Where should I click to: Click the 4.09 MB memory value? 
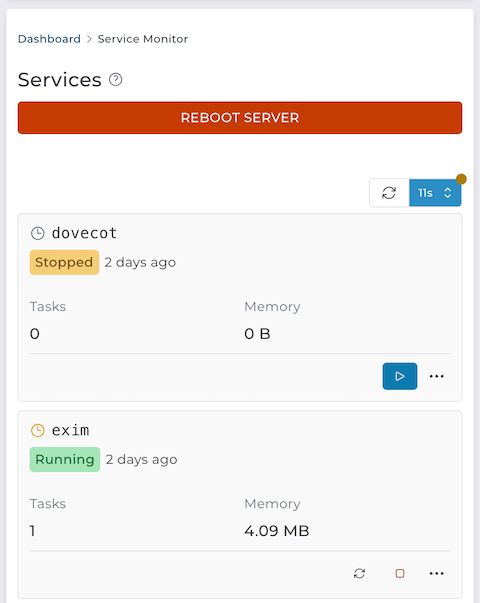click(x=277, y=531)
